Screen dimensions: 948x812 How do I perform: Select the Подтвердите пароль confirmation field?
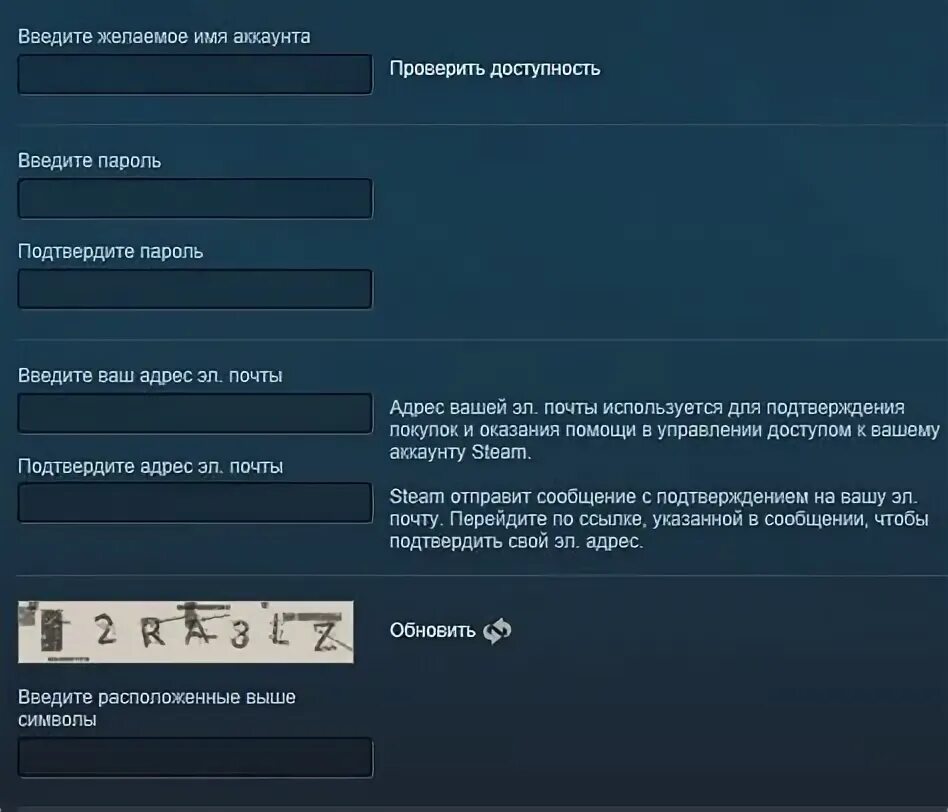(195, 289)
